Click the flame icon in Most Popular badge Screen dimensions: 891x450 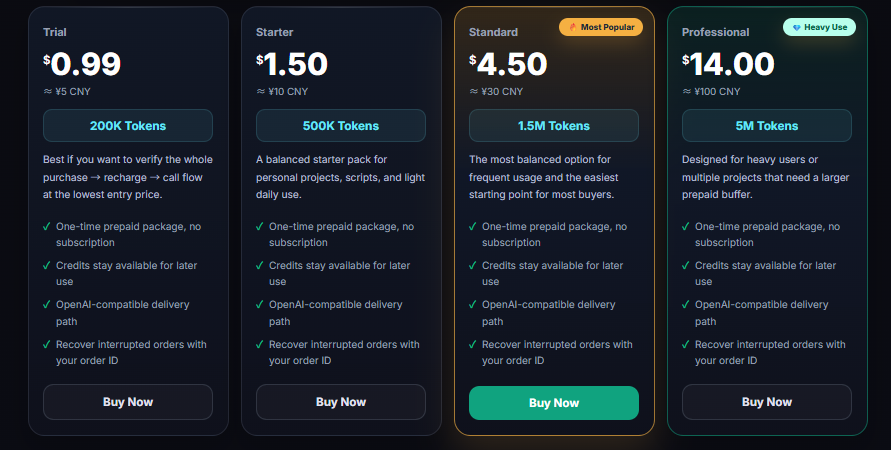[x=572, y=27]
